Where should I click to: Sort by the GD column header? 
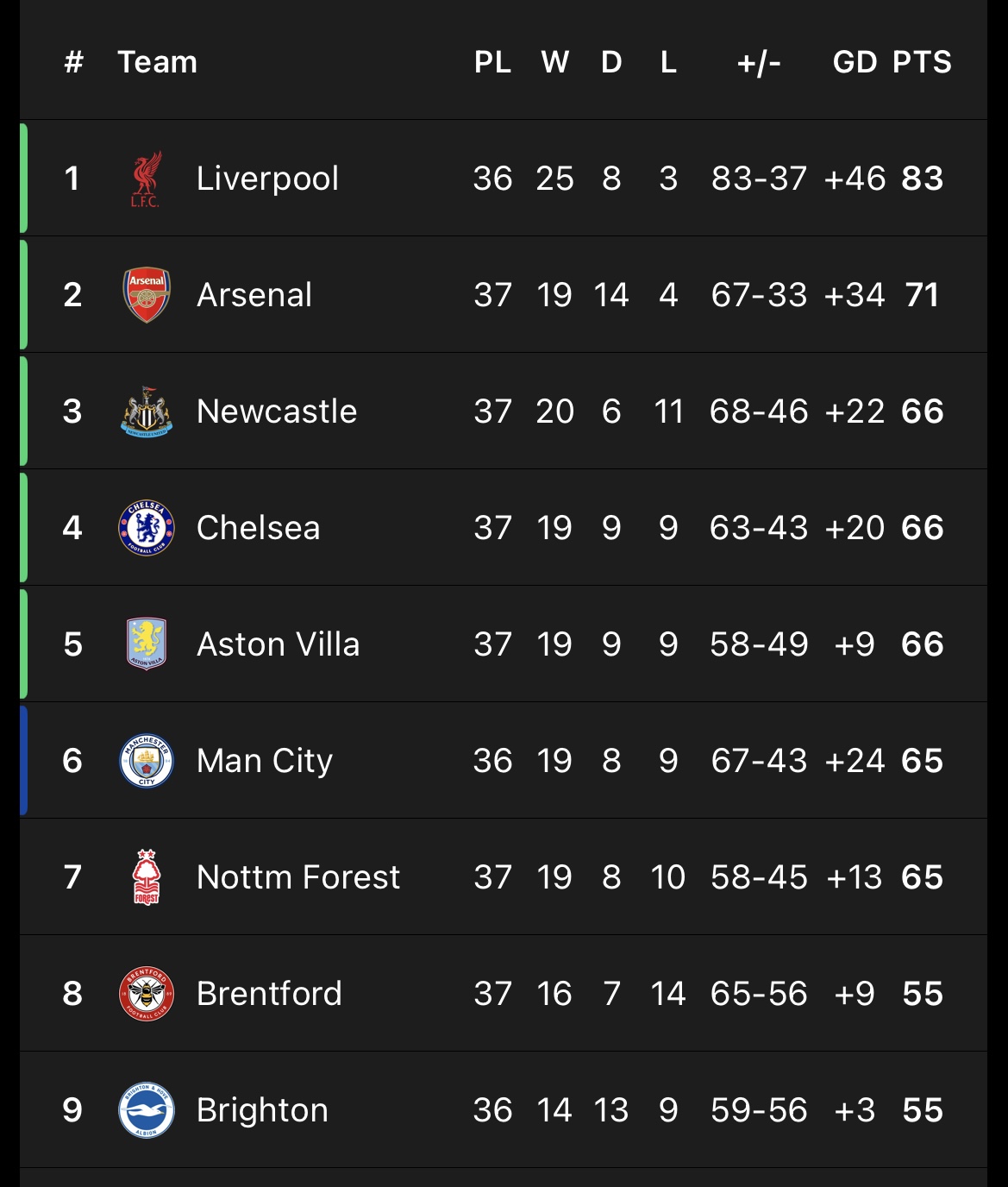pyautogui.click(x=855, y=62)
